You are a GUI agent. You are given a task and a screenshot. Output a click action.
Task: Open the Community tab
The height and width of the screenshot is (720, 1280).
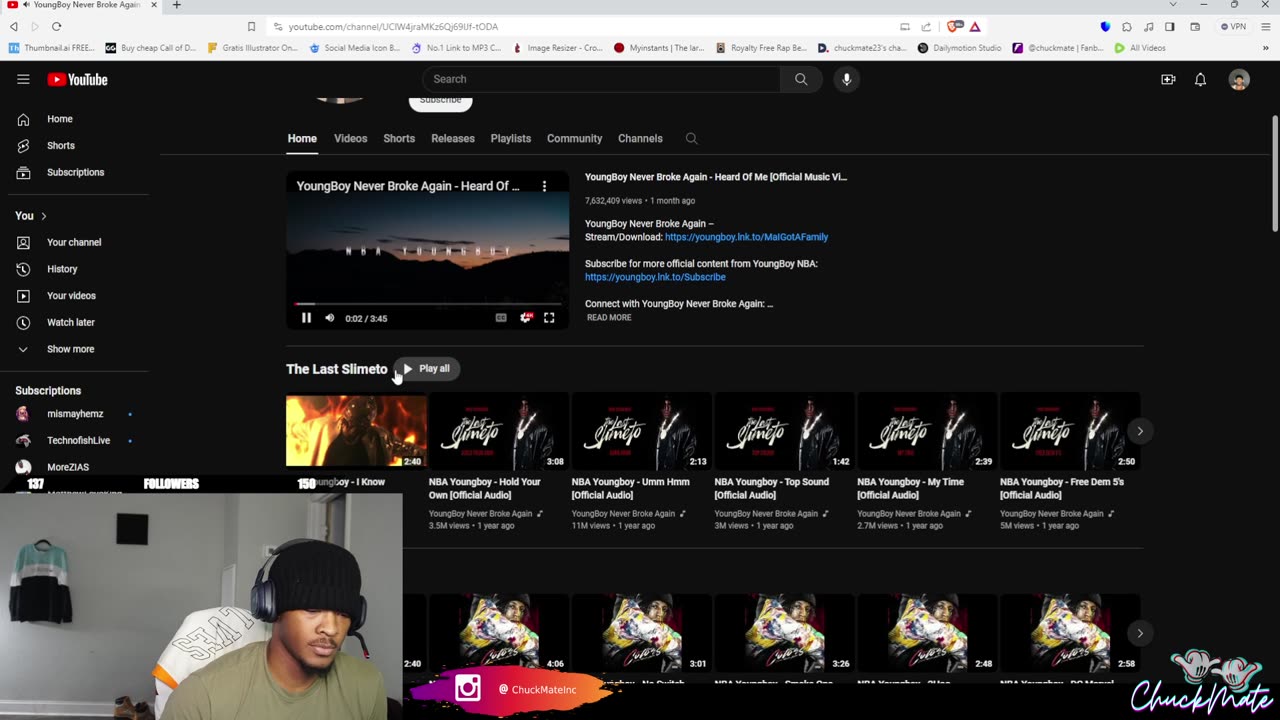pos(574,138)
